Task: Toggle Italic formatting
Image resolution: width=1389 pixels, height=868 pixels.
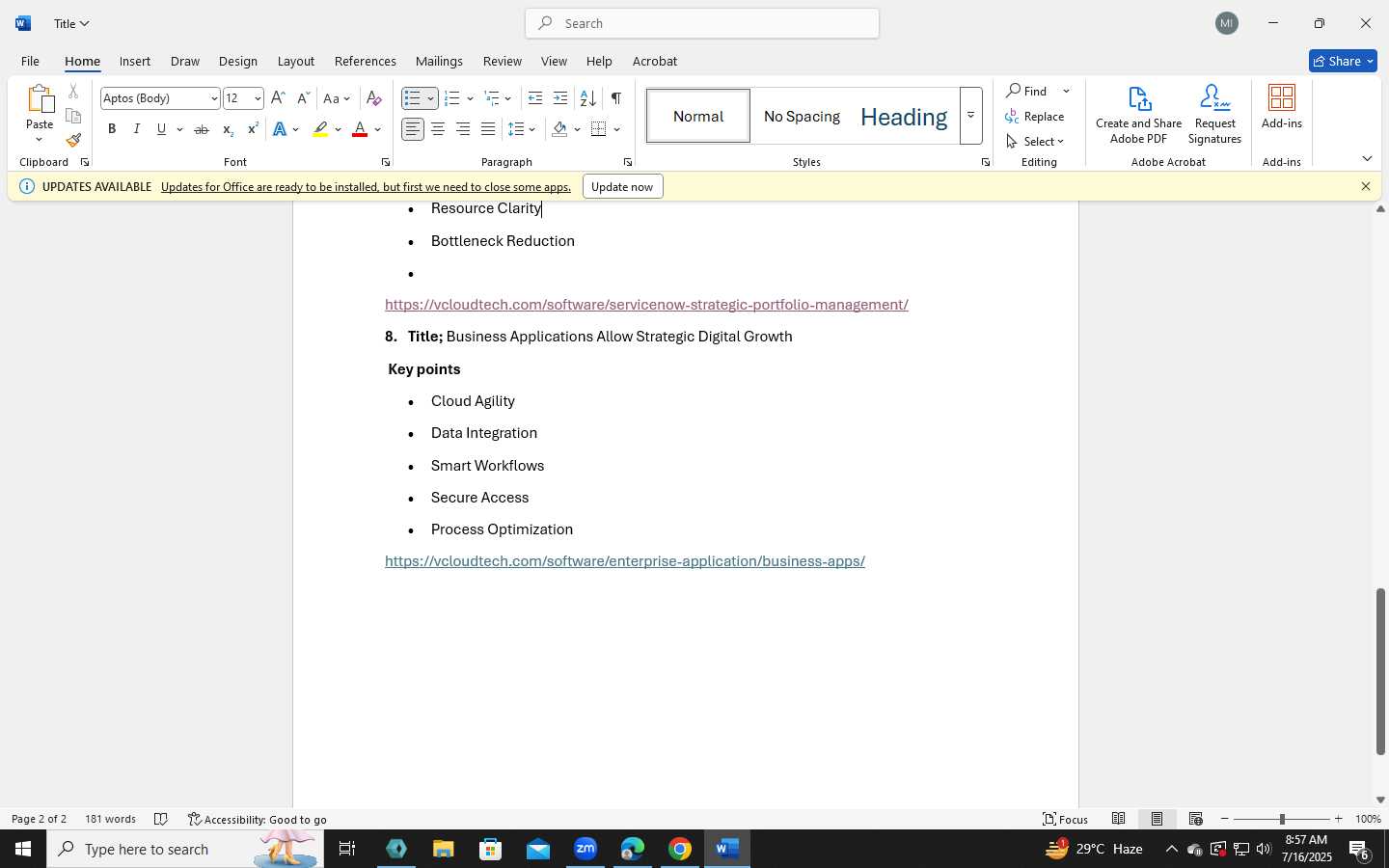Action: tap(137, 129)
